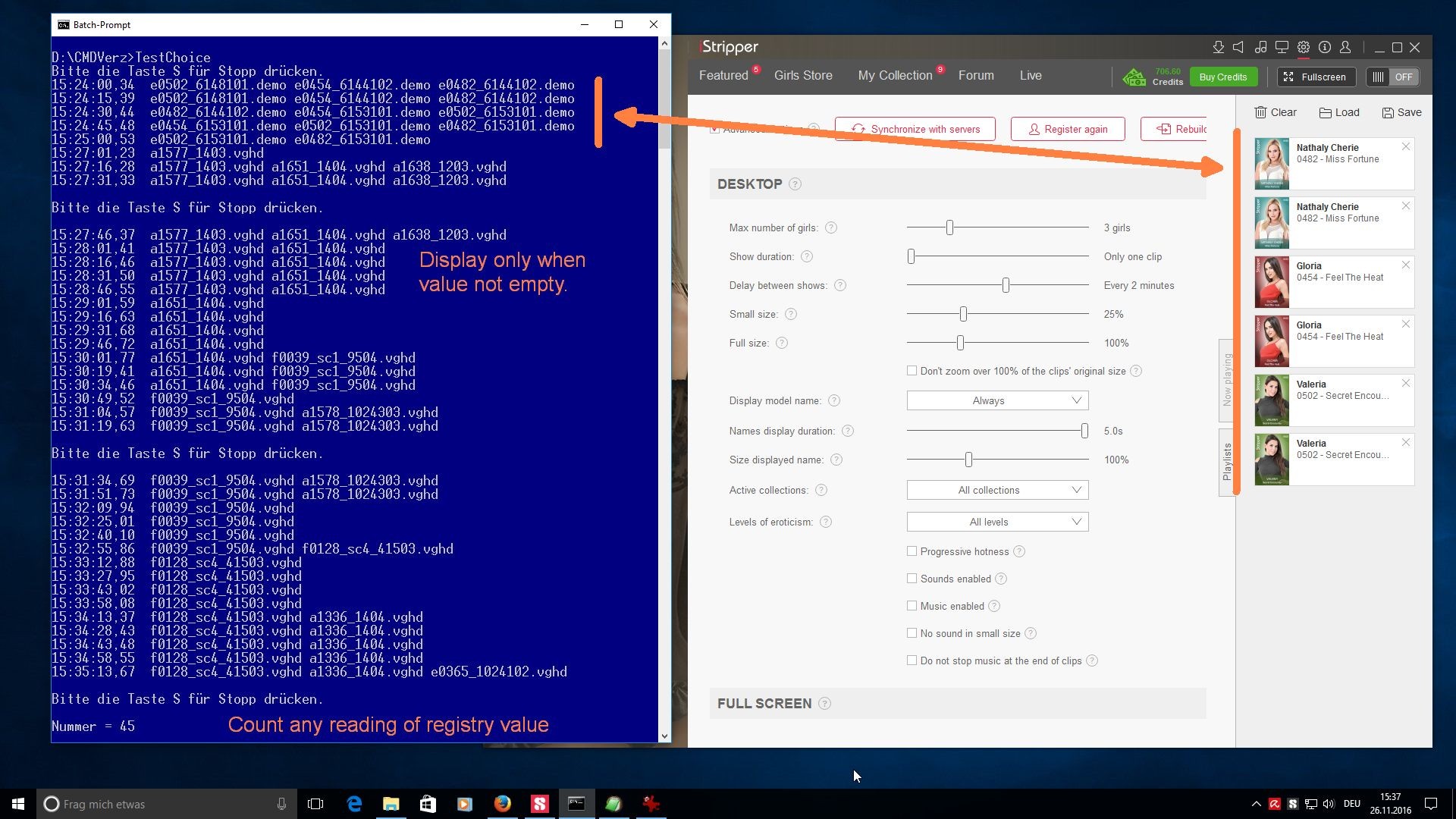Image resolution: width=1456 pixels, height=819 pixels.
Task: Remove first Valeria playlist card
Action: [x=1406, y=383]
